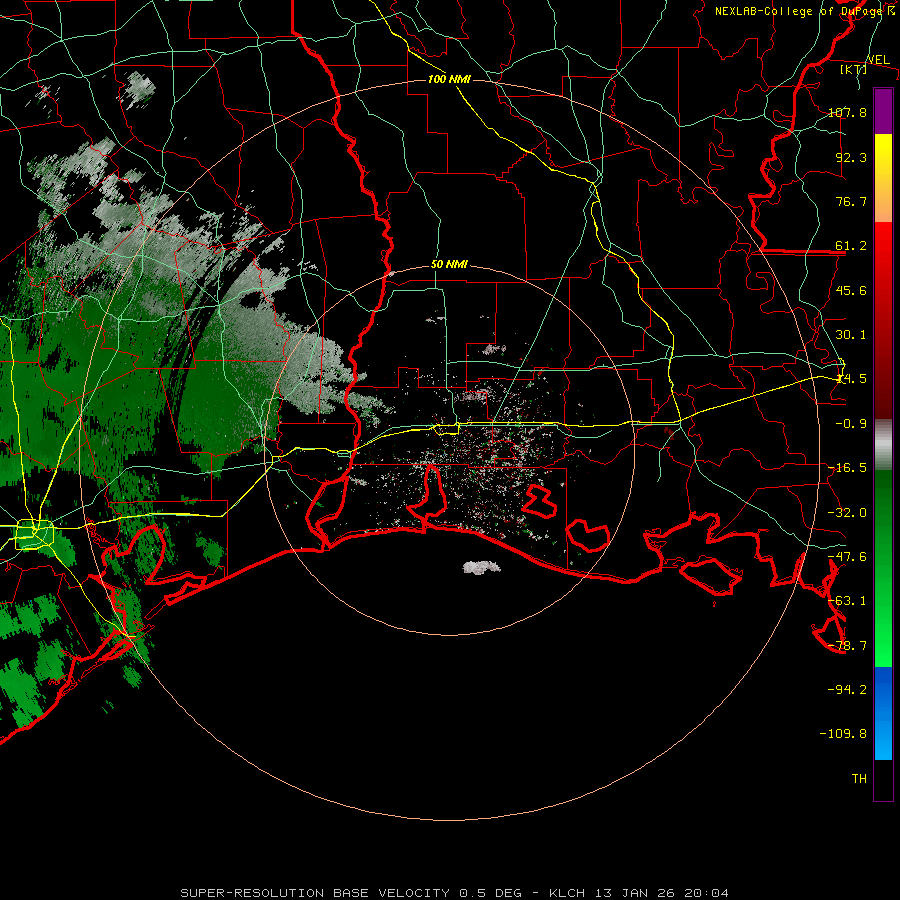Image resolution: width=900 pixels, height=900 pixels.
Task: Click the 107.8 velocity scale value
Action: click(848, 112)
